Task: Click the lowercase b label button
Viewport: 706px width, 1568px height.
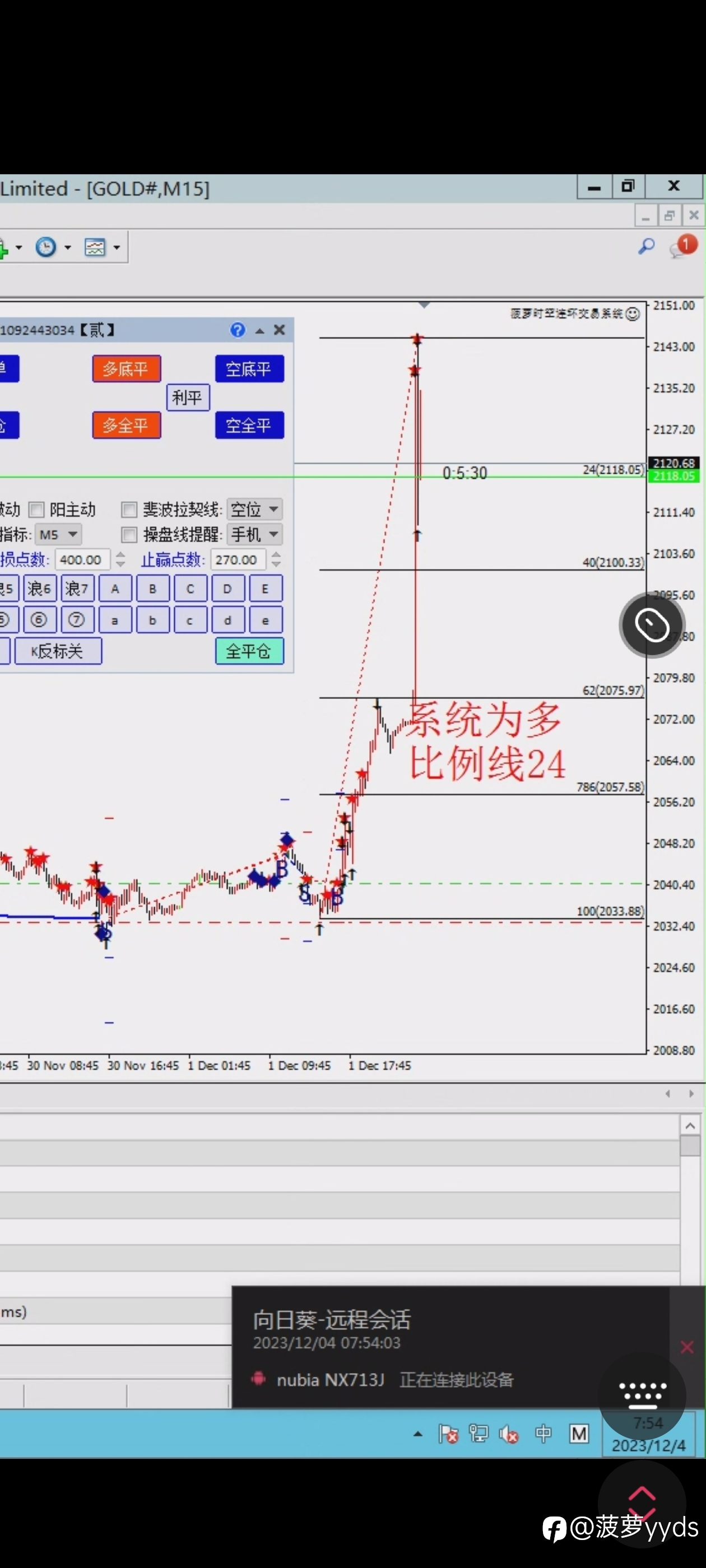Action: (x=153, y=620)
